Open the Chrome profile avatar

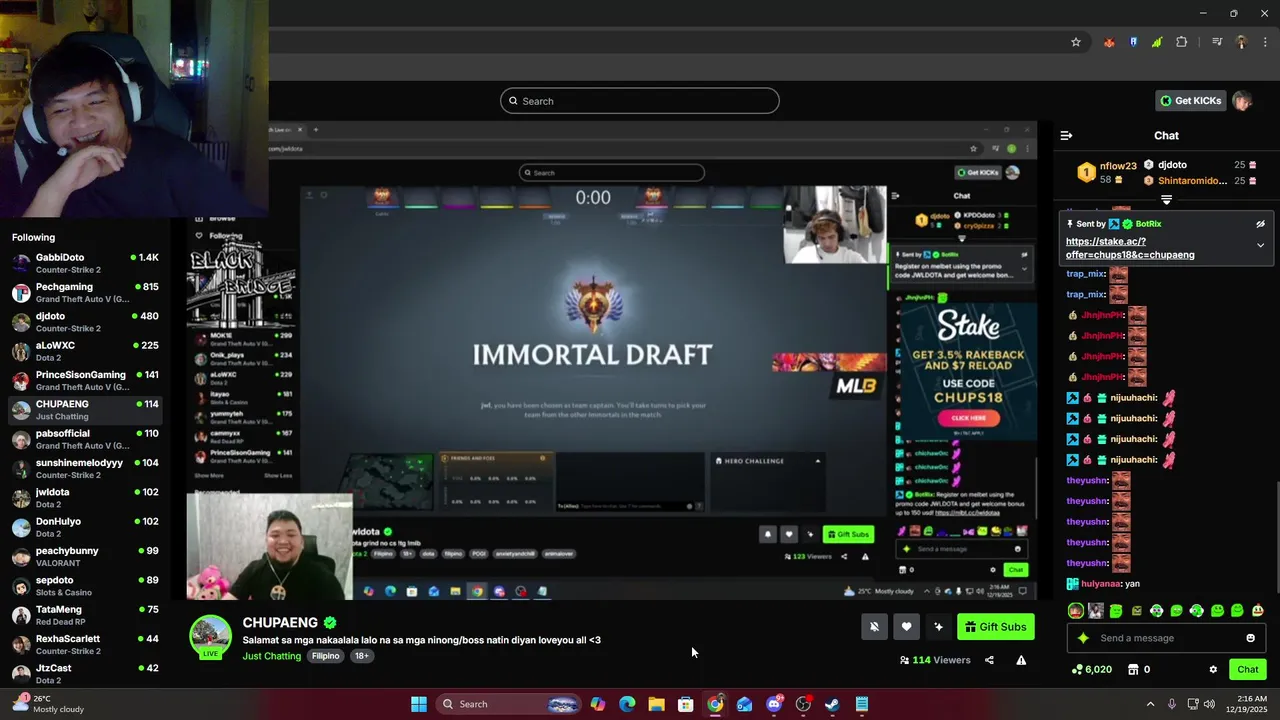[1241, 42]
